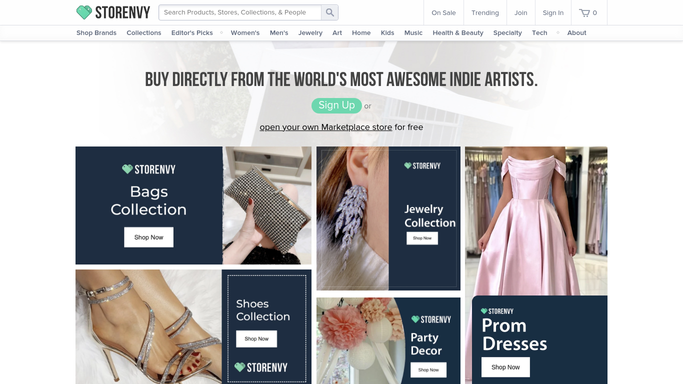683x384 pixels.
Task: Click the 'Bags Collection' banner title
Action: click(x=149, y=201)
